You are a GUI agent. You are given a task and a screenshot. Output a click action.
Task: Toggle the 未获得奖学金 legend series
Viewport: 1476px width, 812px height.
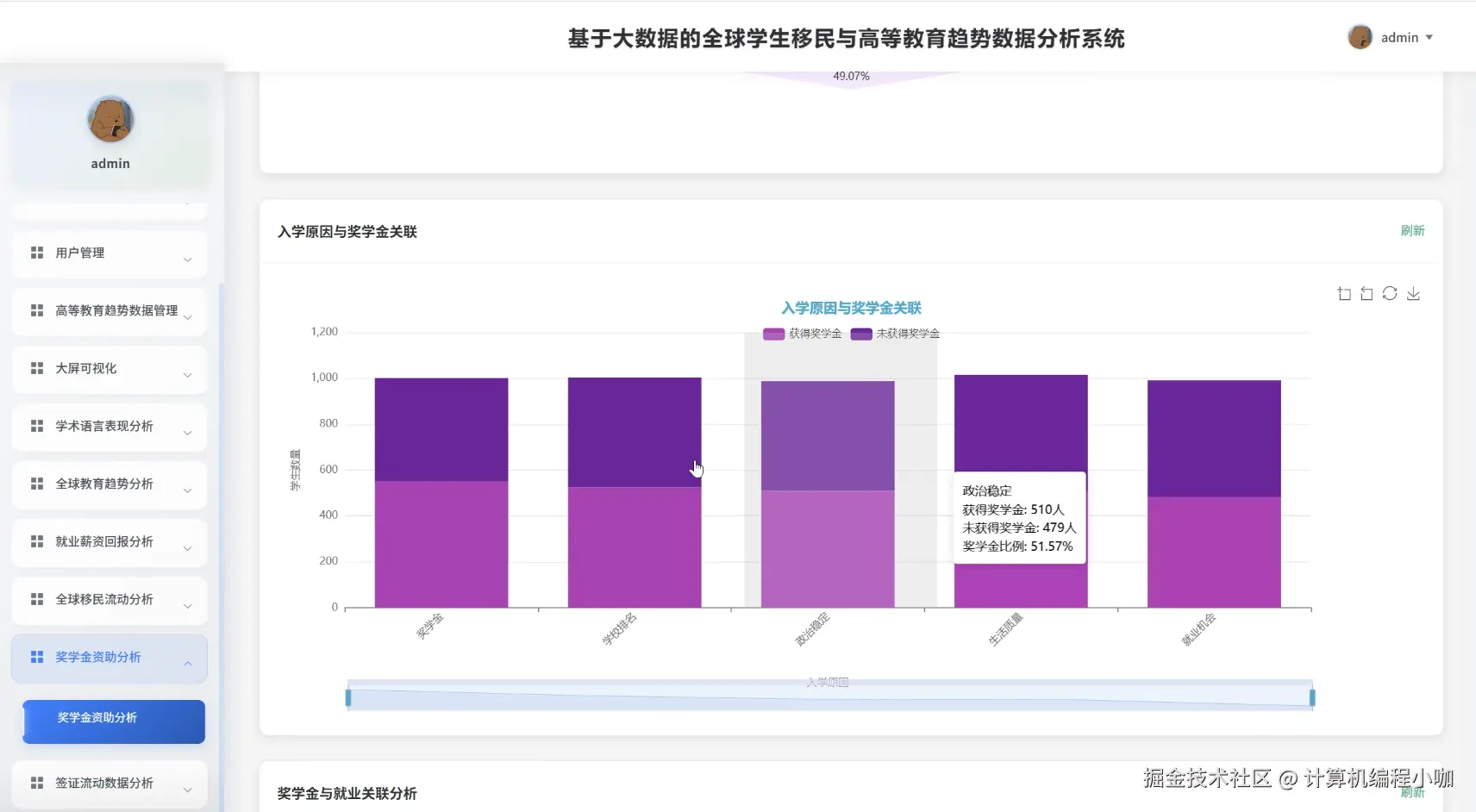(x=895, y=334)
